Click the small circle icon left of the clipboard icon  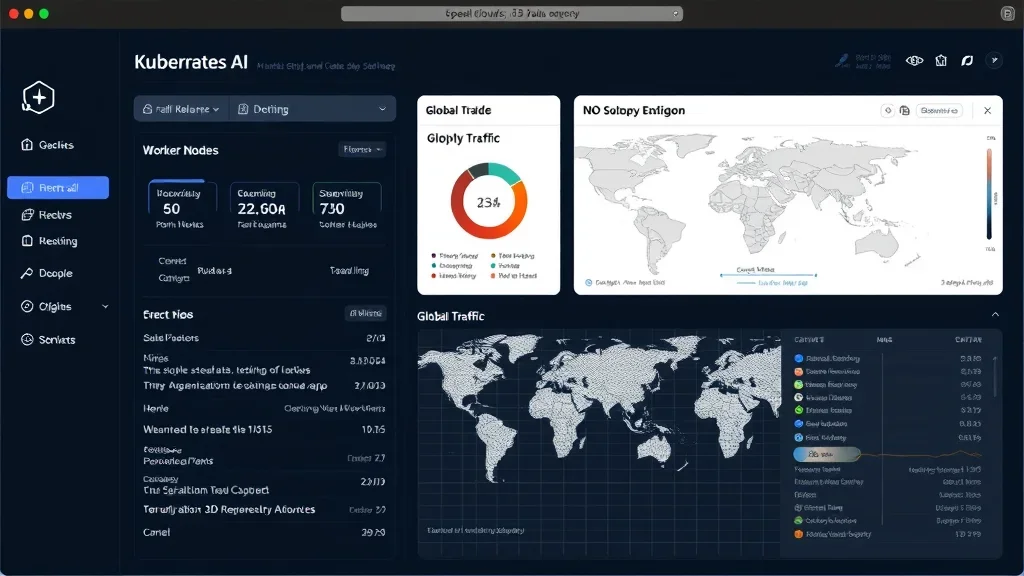coord(888,111)
